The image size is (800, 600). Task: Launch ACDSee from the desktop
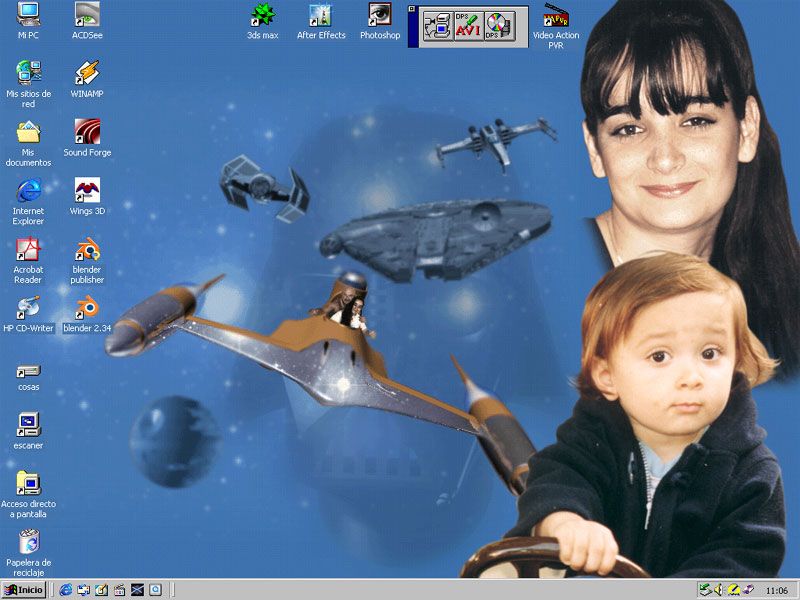point(87,20)
